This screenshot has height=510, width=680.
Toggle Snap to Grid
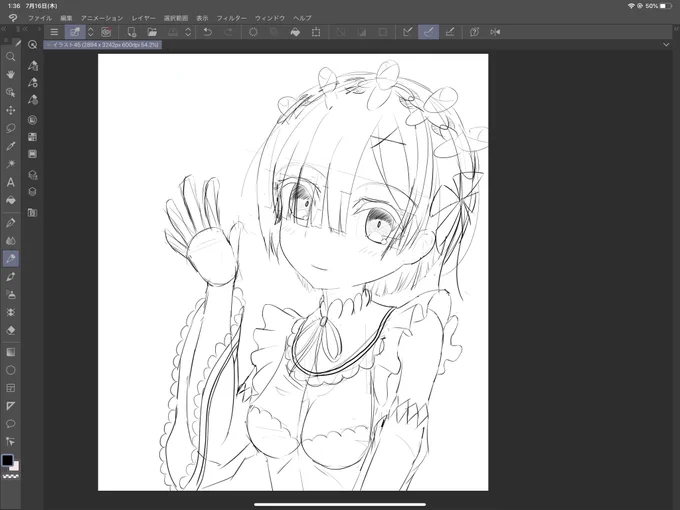coord(450,32)
